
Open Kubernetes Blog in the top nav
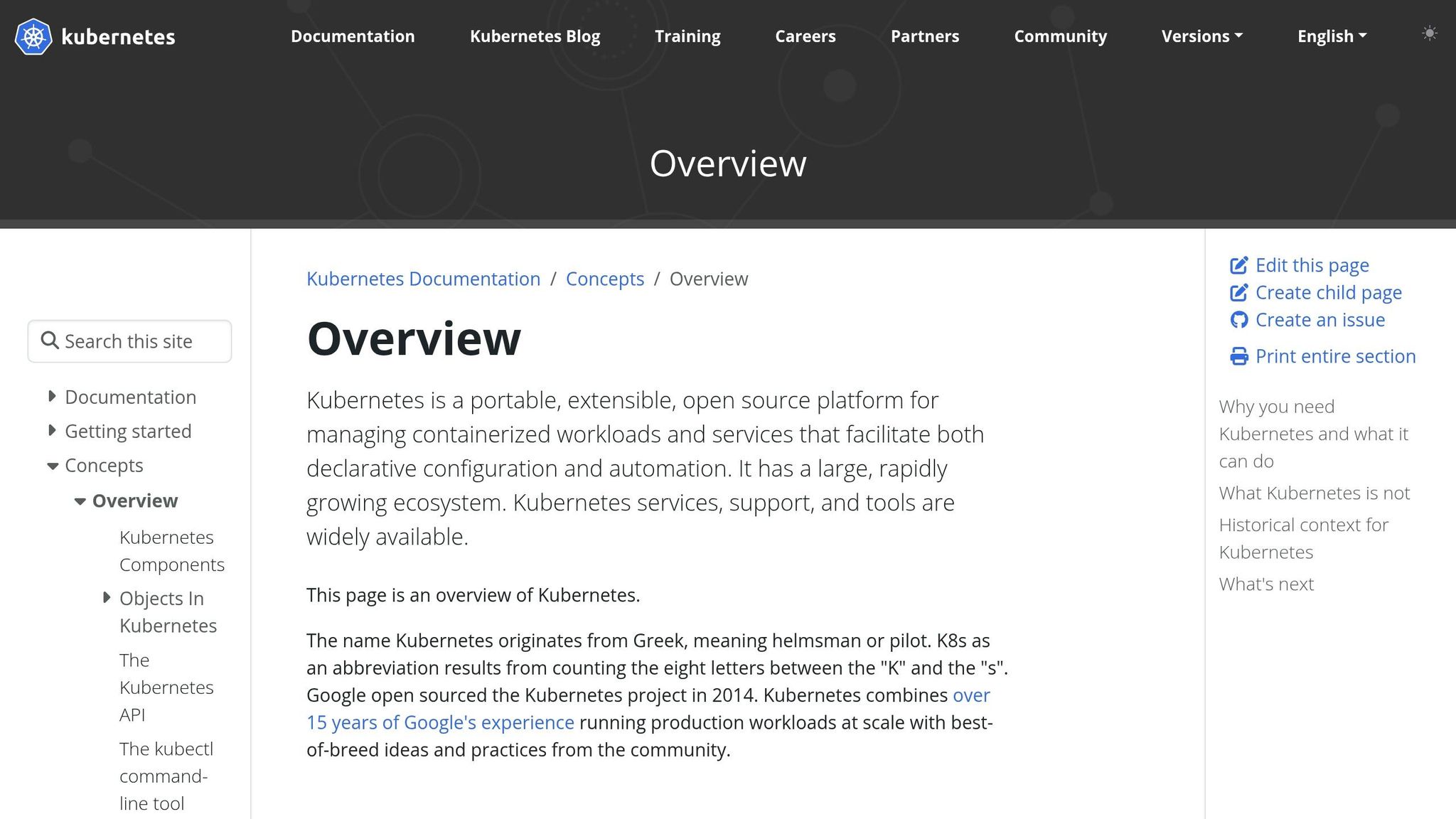click(535, 36)
